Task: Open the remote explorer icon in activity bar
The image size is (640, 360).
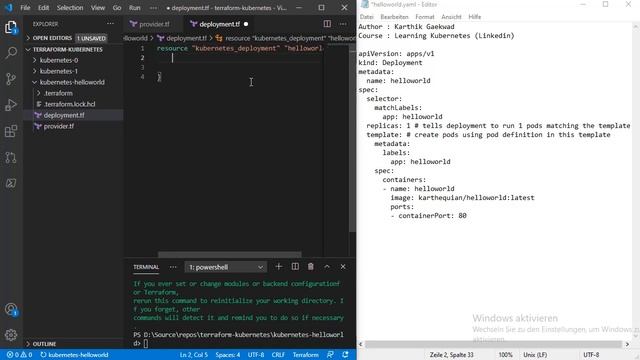Action: [11, 183]
